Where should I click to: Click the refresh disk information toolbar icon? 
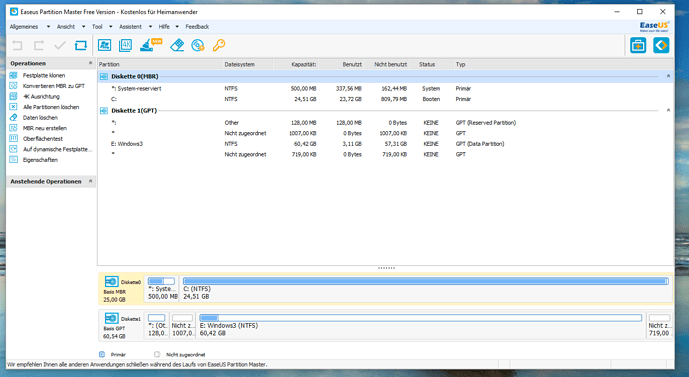coord(80,45)
